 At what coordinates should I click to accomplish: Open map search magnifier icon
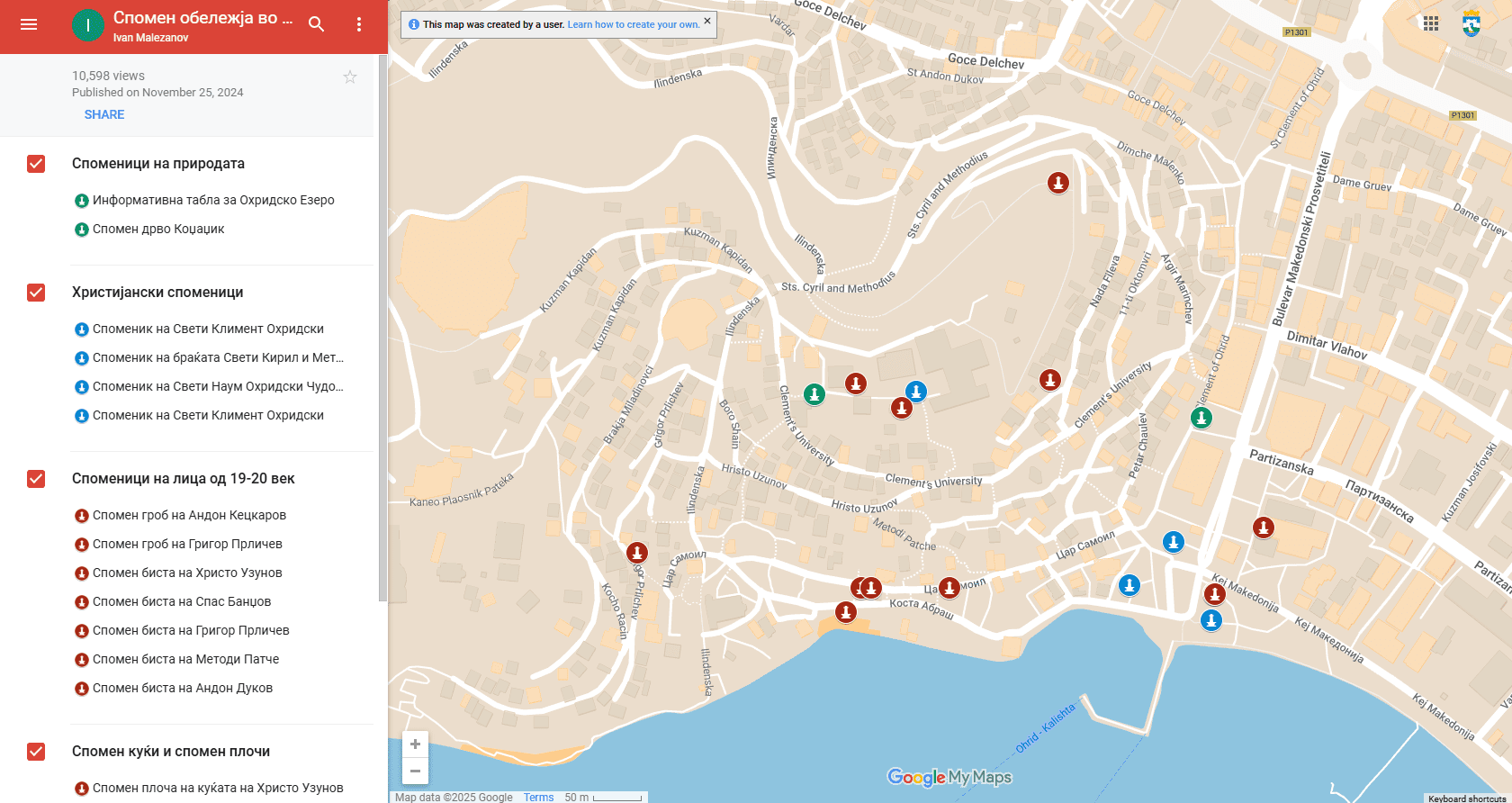[316, 24]
